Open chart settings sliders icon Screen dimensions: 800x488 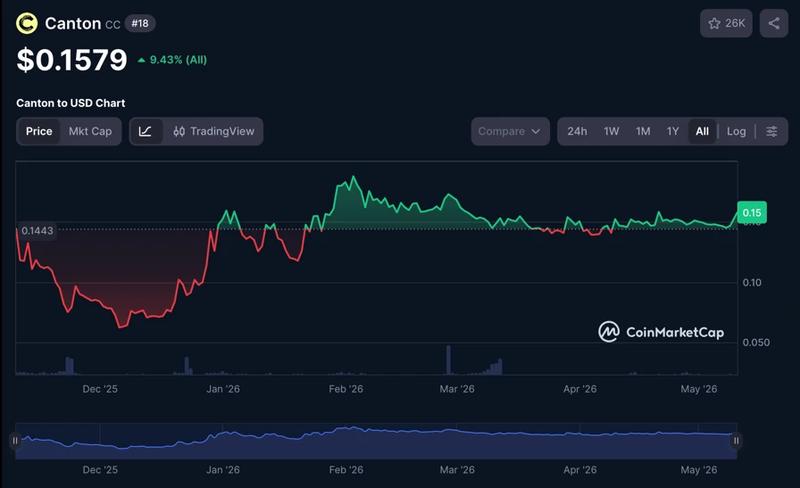771,132
